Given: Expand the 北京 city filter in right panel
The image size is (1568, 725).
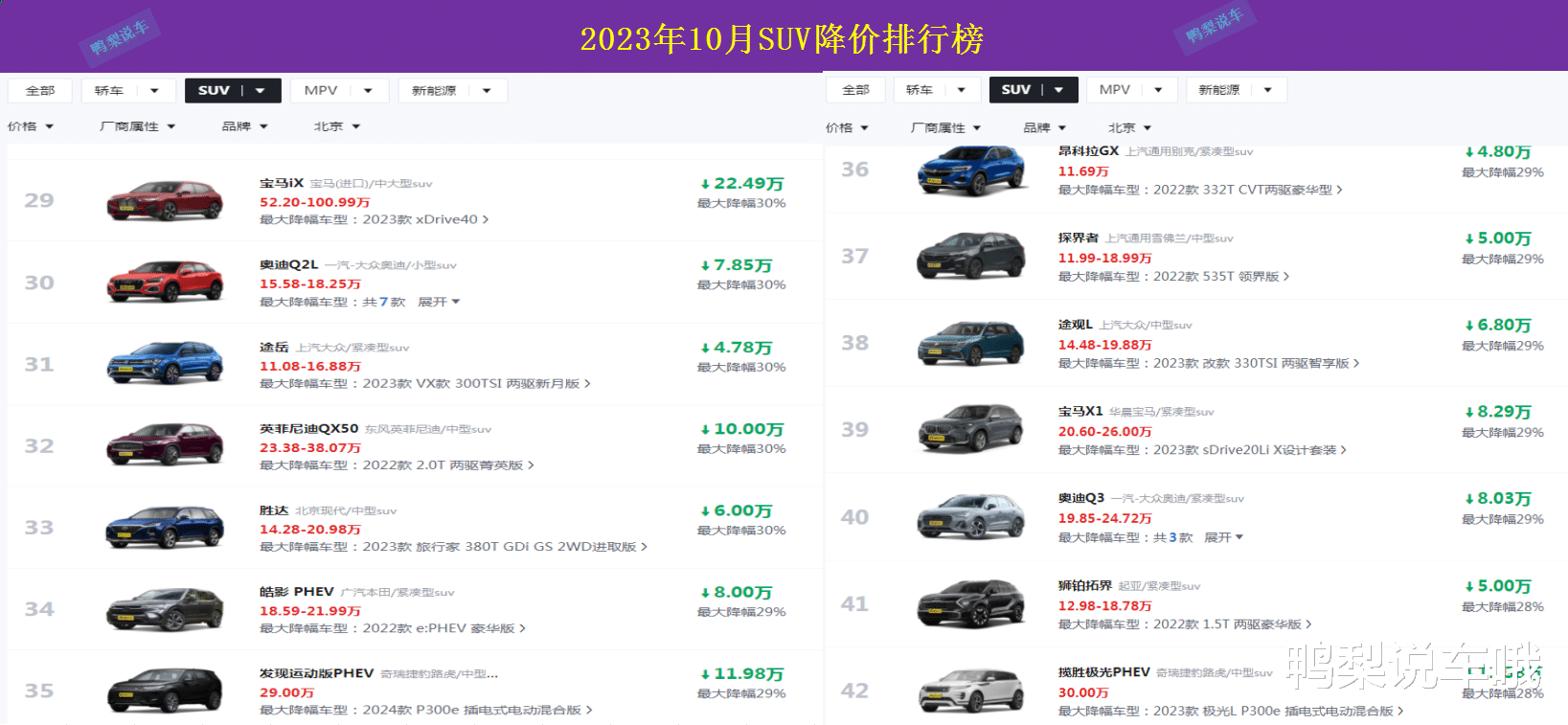Looking at the screenshot, I should (1130, 127).
